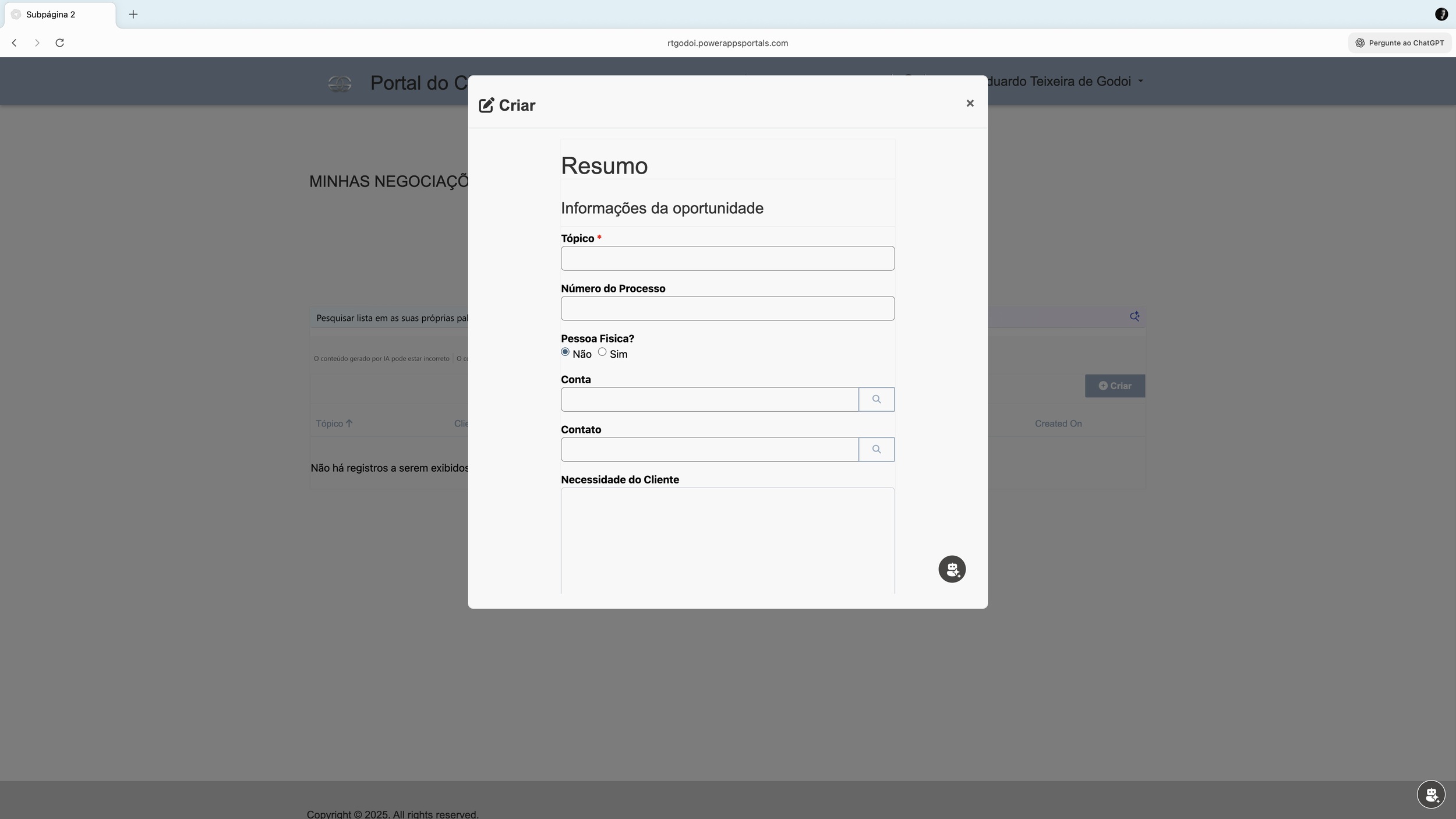Screen dimensions: 1456x819
Task: Click the Conta lookup search icon
Action: [x=876, y=399]
